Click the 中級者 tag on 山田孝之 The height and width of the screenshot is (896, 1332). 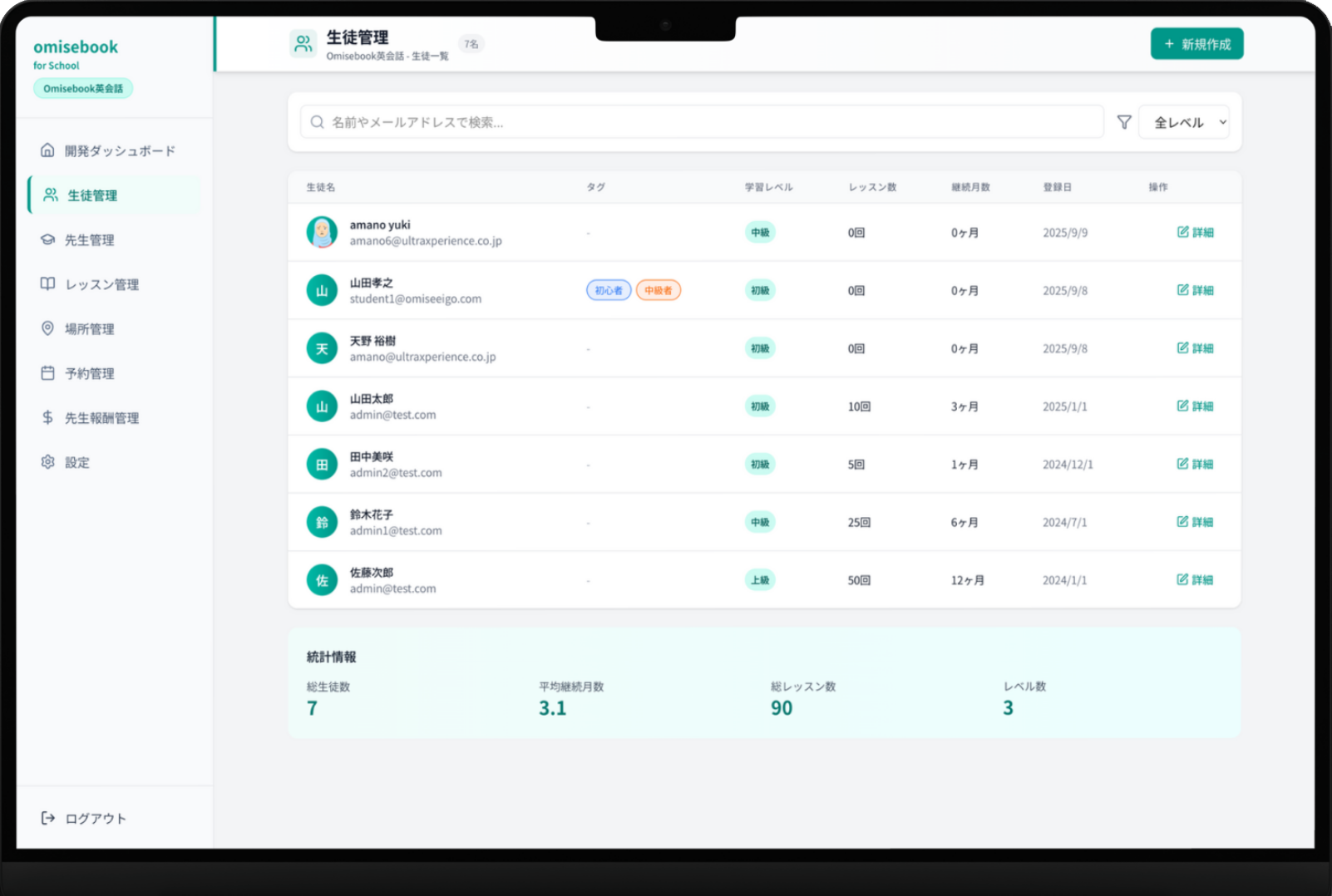(658, 290)
